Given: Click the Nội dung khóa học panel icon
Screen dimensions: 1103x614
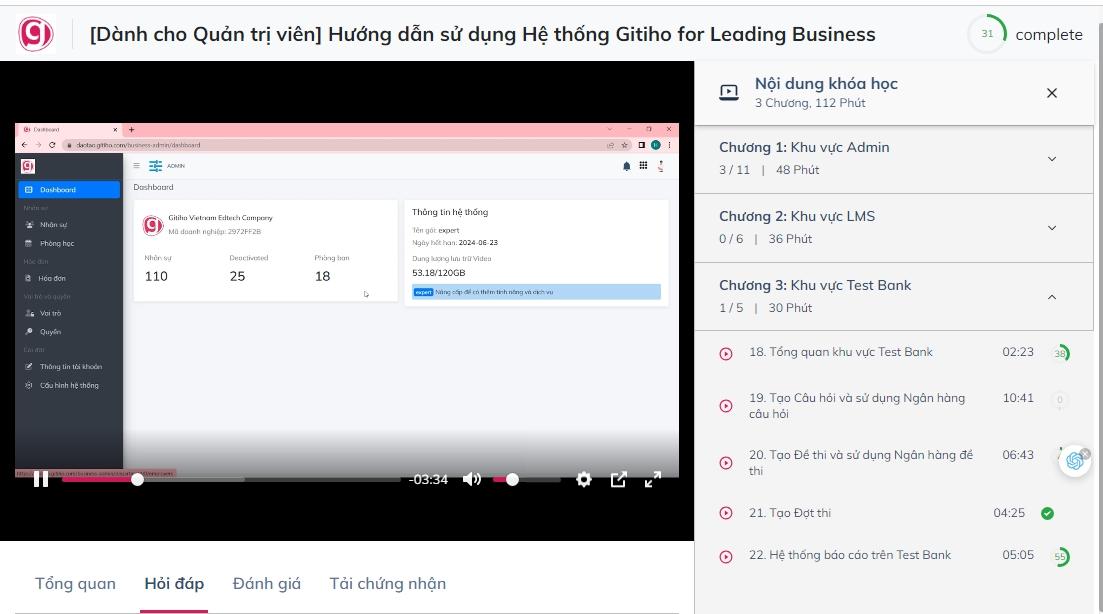Looking at the screenshot, I should tap(726, 91).
